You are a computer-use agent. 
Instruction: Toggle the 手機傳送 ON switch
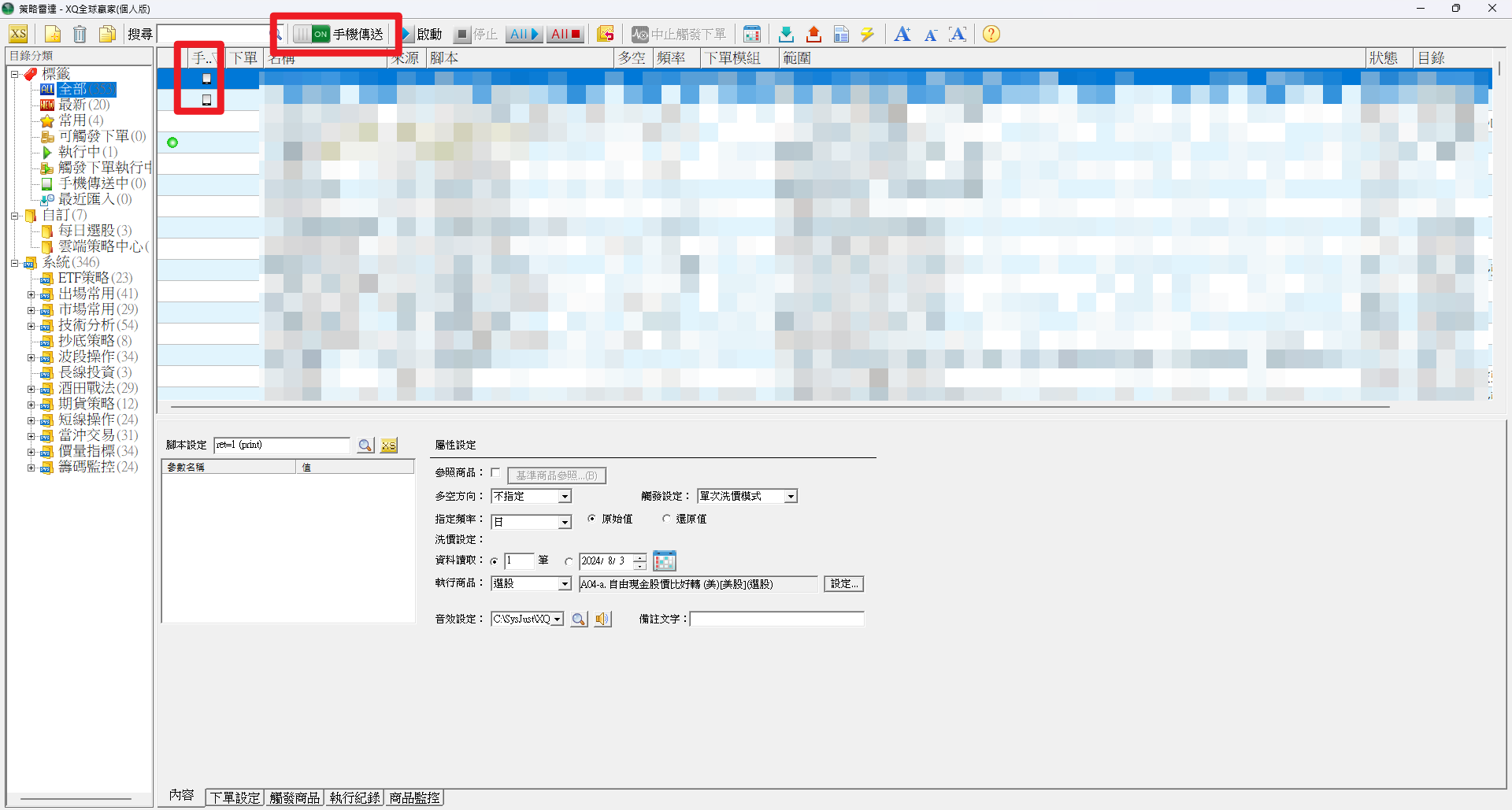pos(312,34)
